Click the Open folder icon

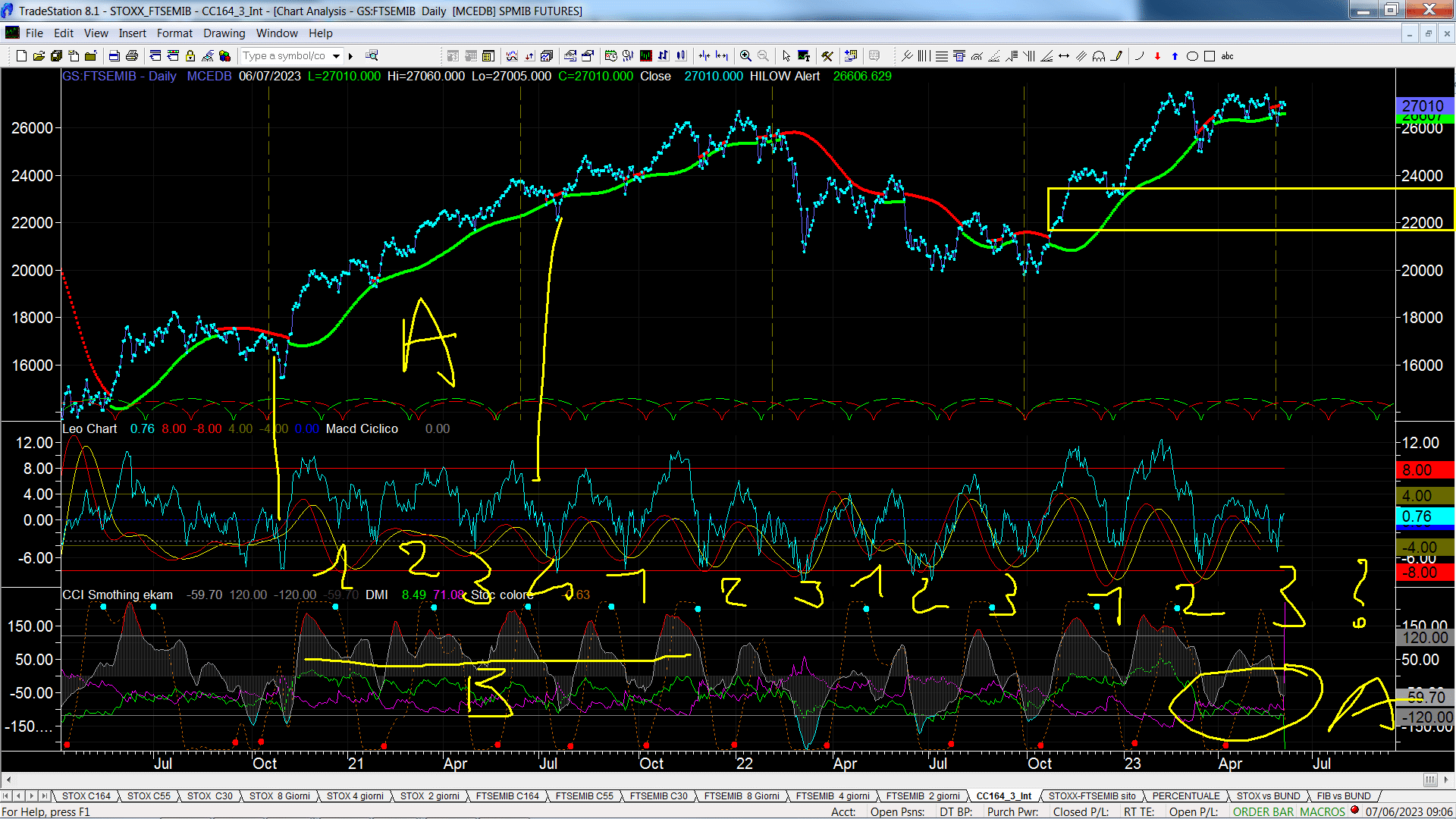tap(39, 56)
